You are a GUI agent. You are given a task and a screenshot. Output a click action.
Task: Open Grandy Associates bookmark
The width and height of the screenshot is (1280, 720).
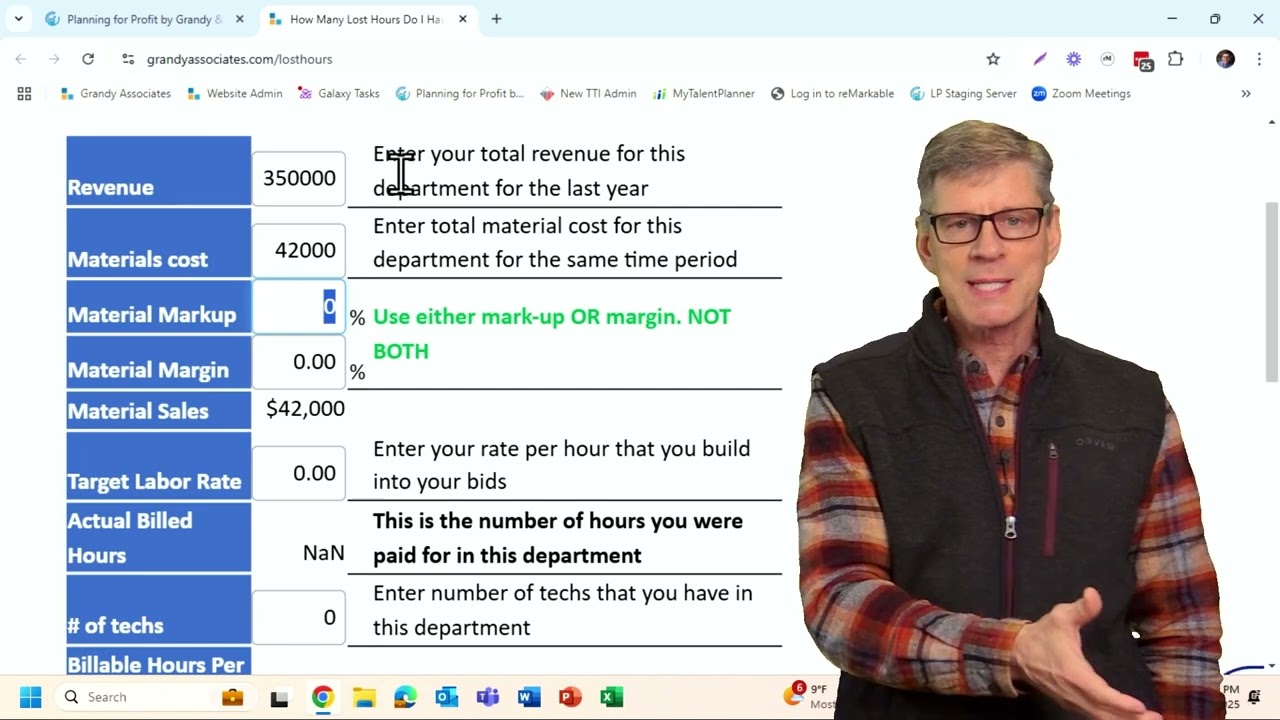(x=116, y=93)
